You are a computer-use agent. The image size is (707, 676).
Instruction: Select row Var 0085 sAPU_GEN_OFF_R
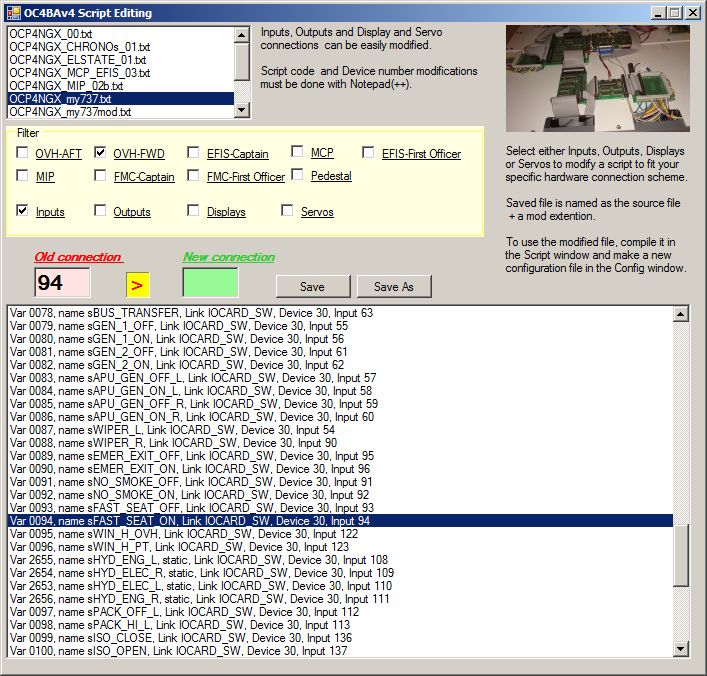click(340, 404)
